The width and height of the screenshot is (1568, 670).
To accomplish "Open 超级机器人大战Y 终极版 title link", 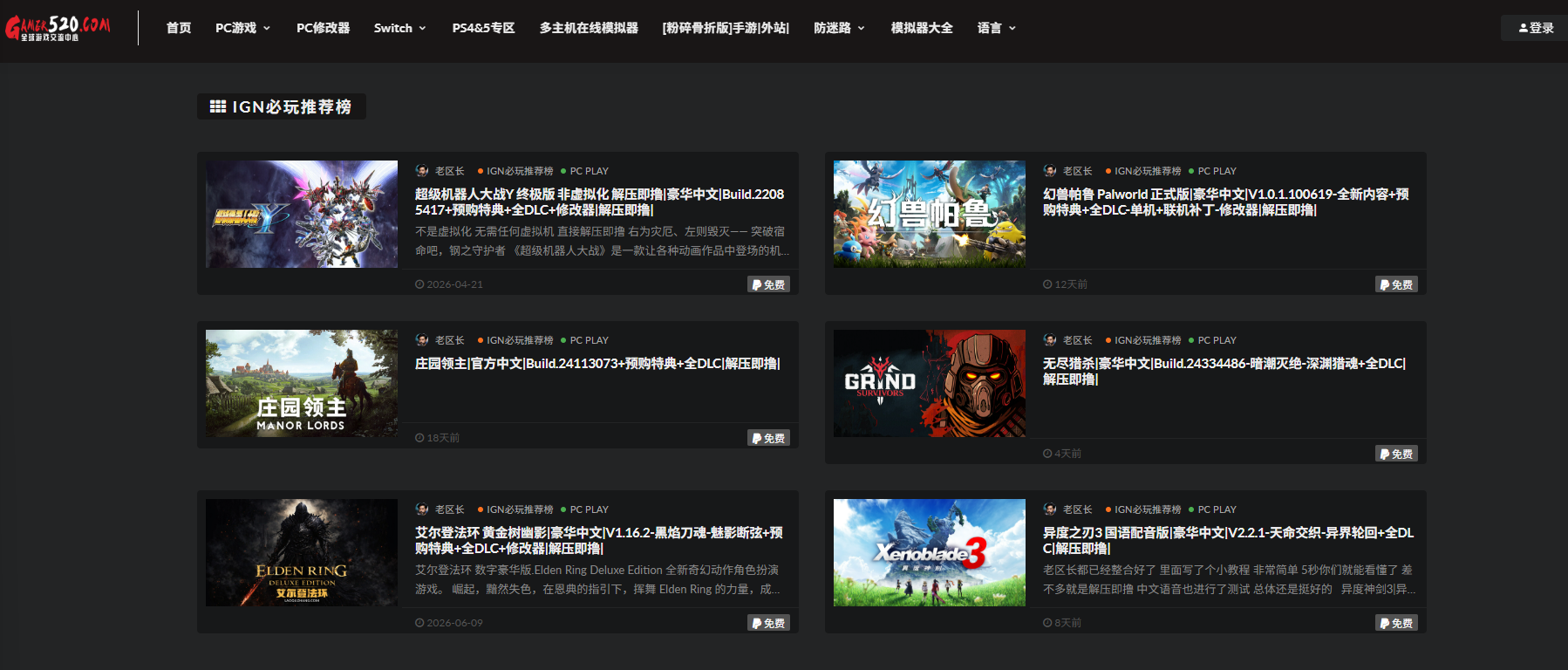I will point(600,202).
